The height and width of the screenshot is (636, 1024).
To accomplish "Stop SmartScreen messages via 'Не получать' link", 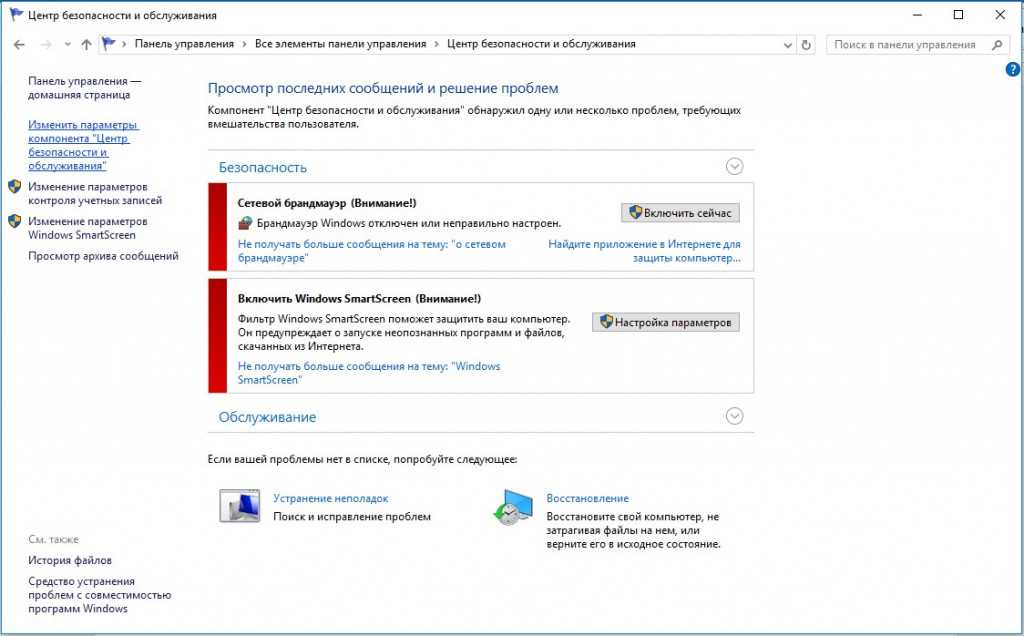I will point(369,373).
